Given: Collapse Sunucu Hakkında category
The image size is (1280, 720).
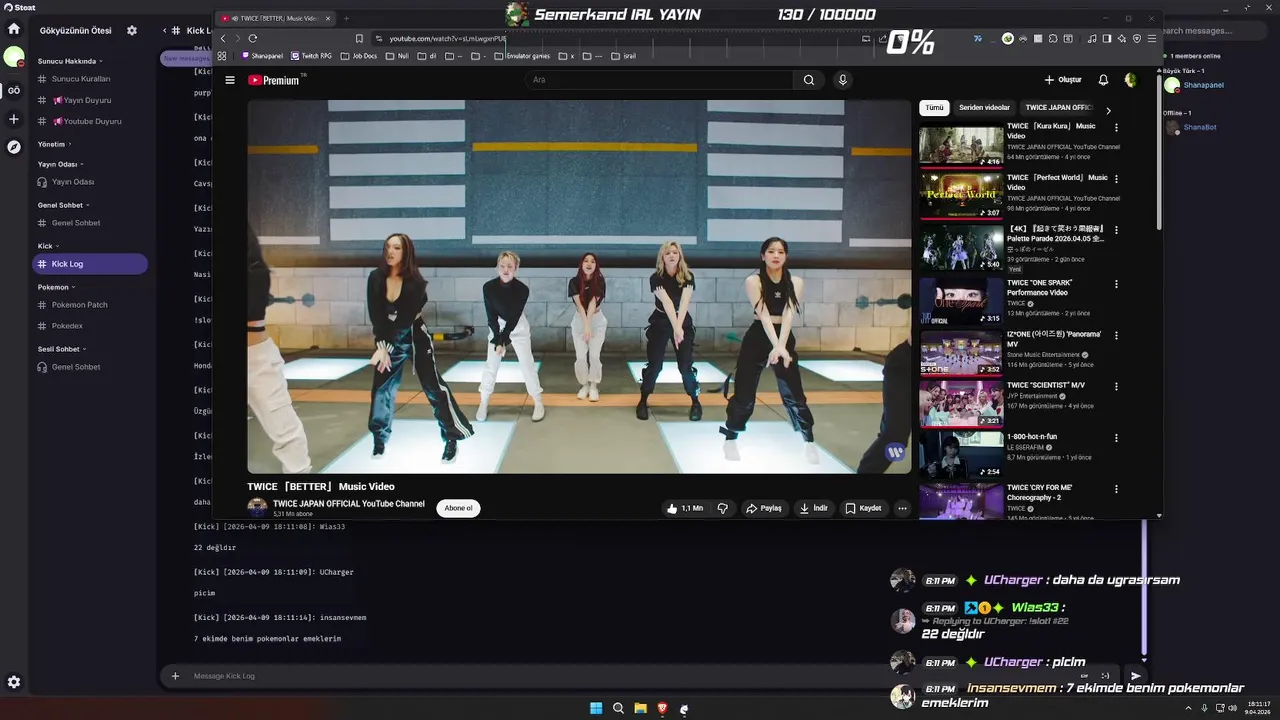Looking at the screenshot, I should (x=70, y=61).
